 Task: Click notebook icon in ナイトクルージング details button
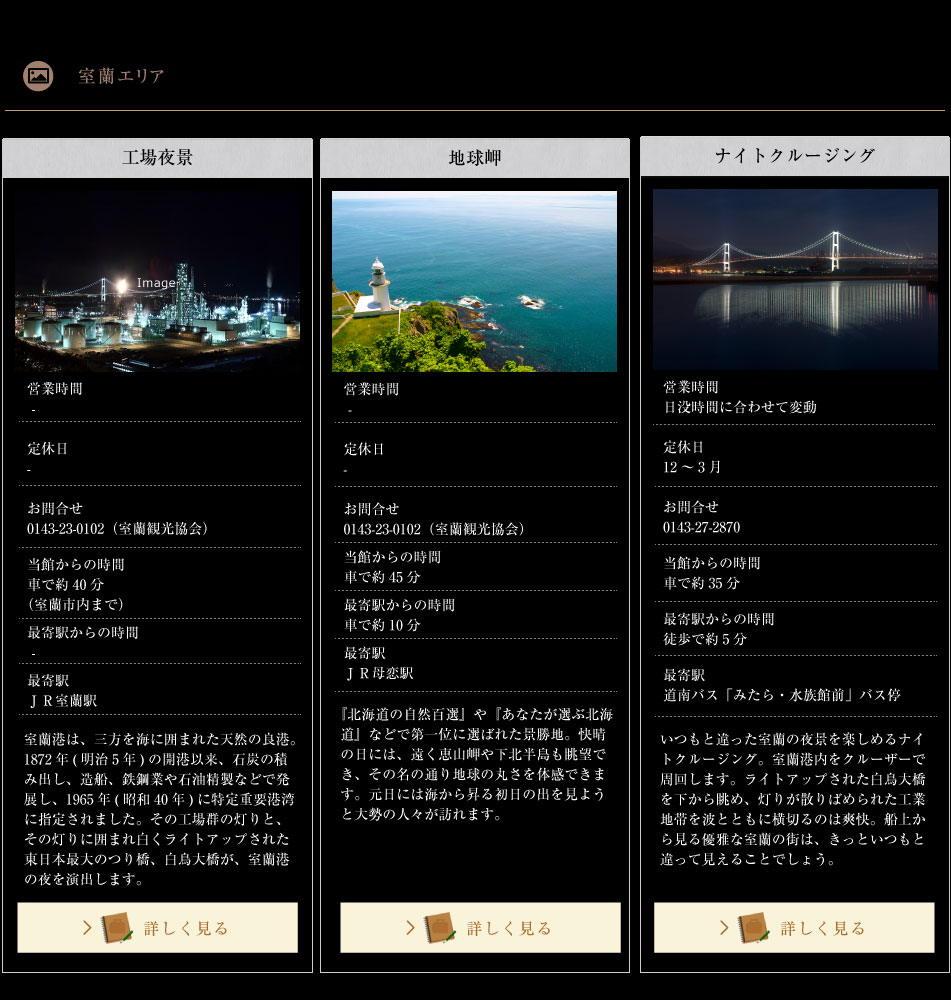point(754,928)
